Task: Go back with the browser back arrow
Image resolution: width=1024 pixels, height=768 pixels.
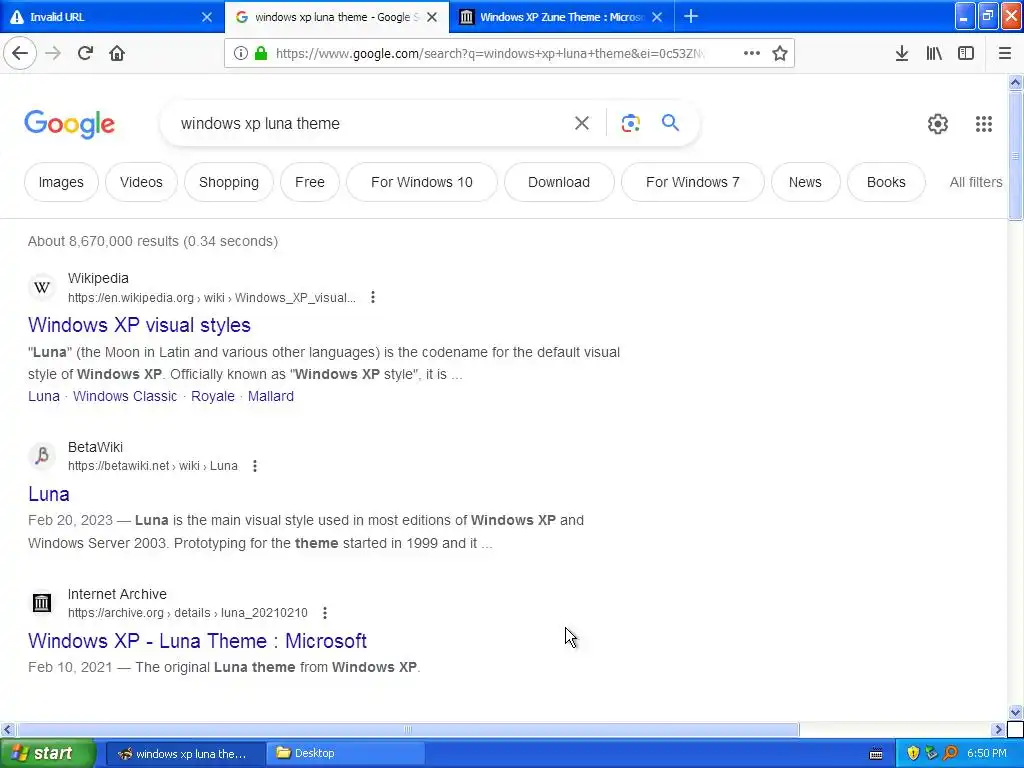Action: [20, 53]
